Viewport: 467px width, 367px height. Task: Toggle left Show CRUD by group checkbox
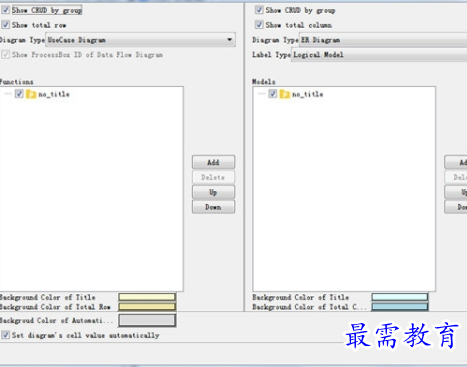pos(5,10)
